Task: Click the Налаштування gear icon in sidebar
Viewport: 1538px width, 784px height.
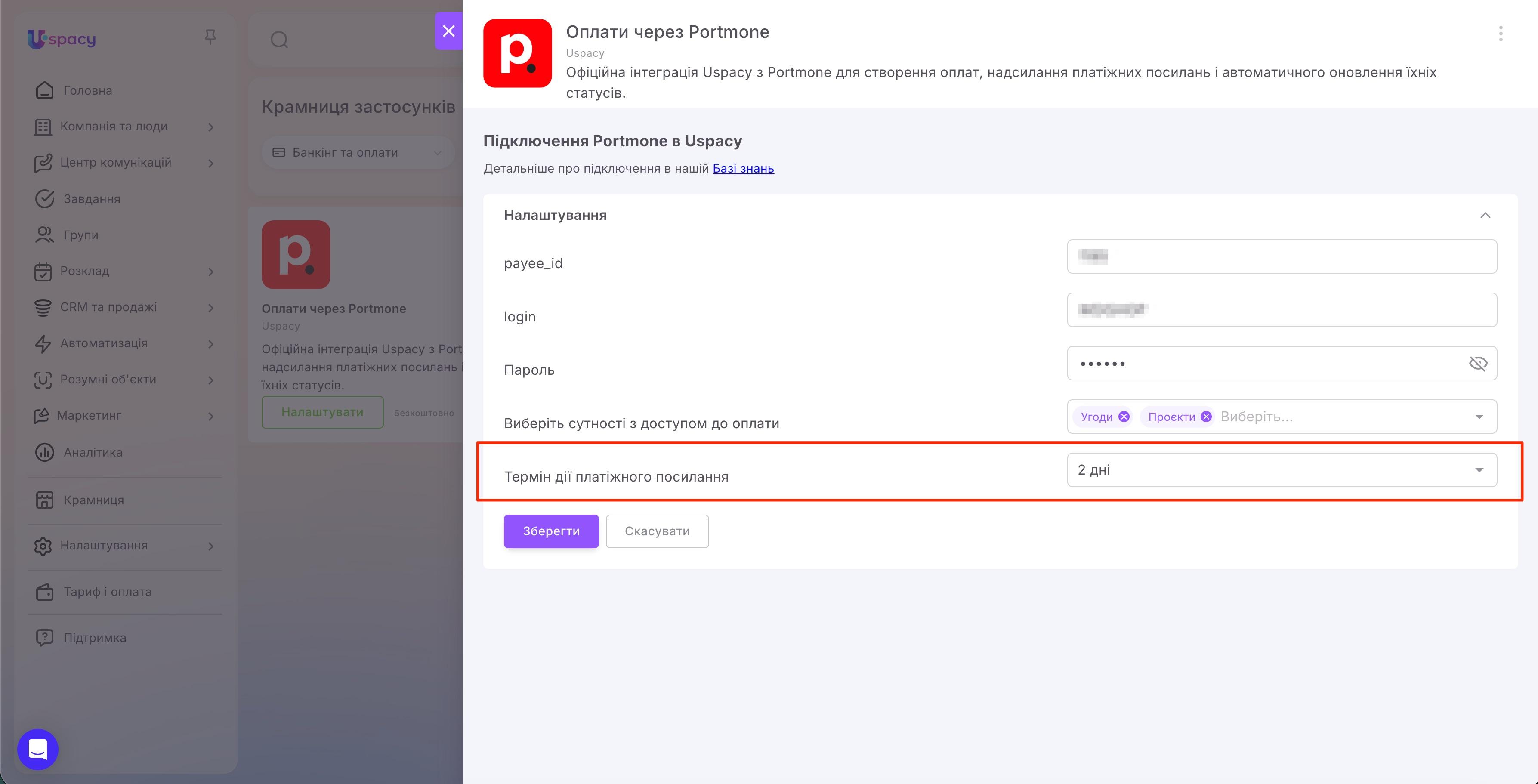Action: tap(43, 546)
